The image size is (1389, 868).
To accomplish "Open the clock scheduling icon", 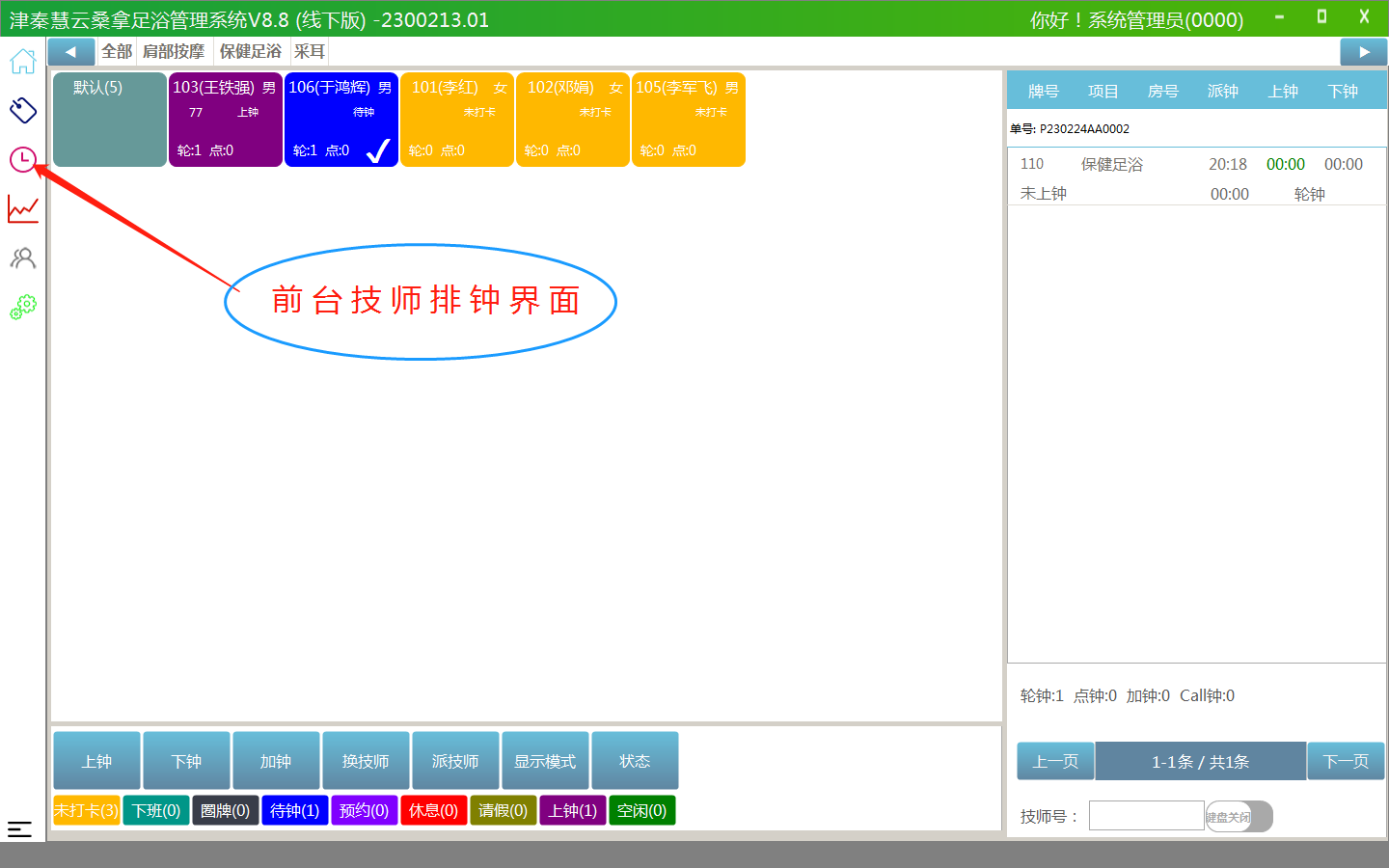I will pos(23,159).
